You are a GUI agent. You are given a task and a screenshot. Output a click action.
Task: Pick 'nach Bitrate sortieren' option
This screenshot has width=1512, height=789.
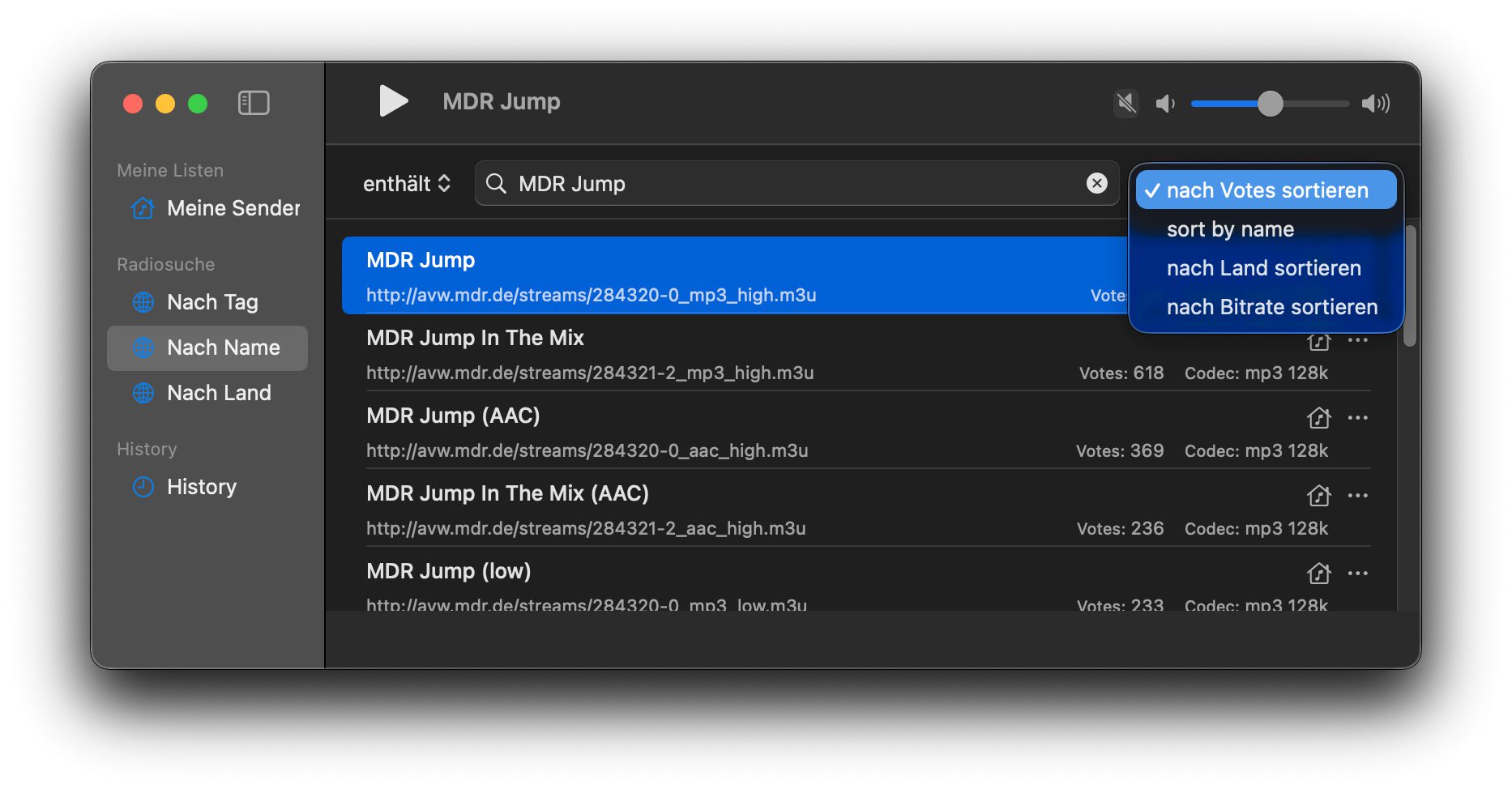1271,307
